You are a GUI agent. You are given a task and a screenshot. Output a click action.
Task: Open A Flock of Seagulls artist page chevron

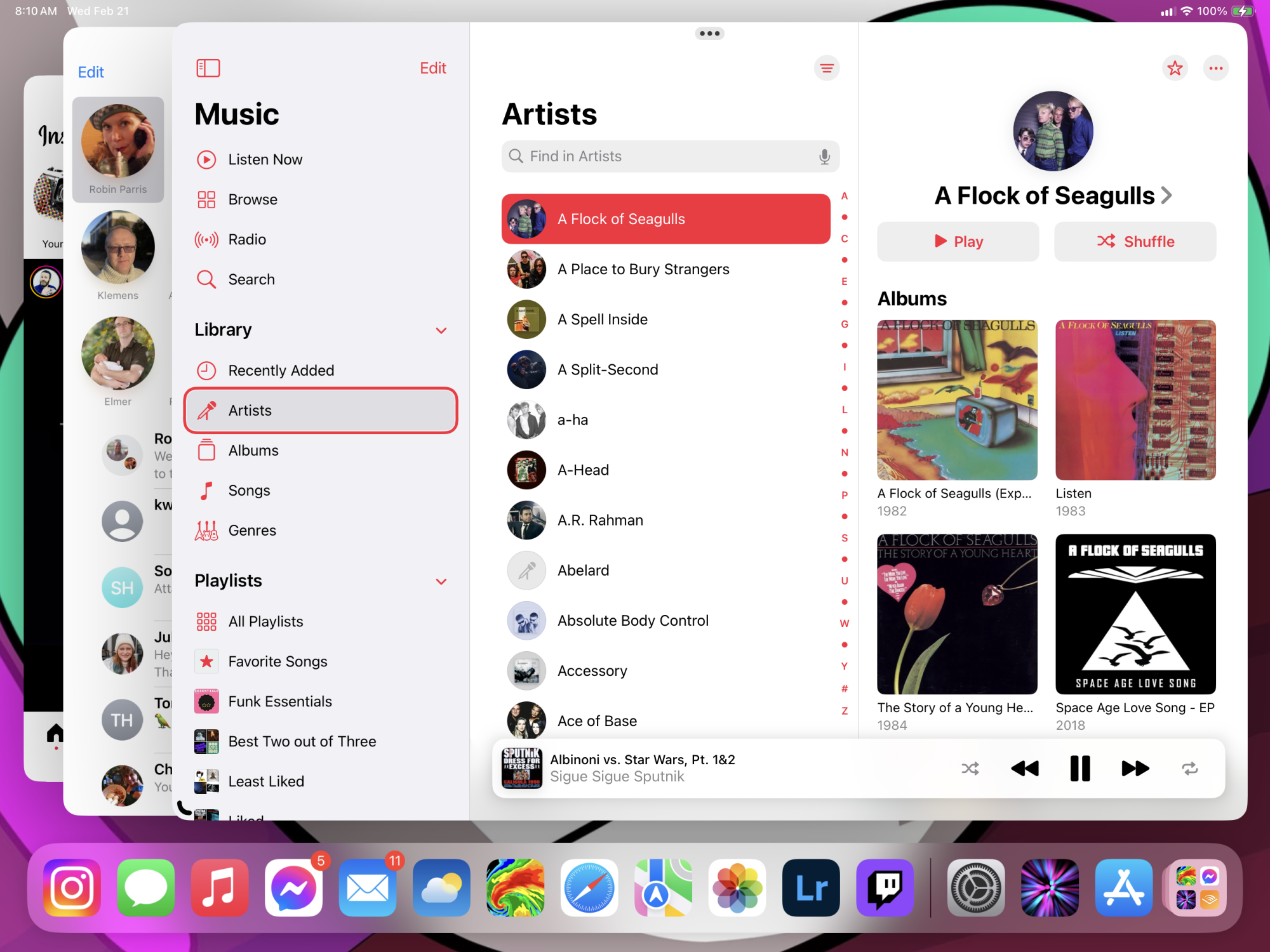click(1166, 195)
